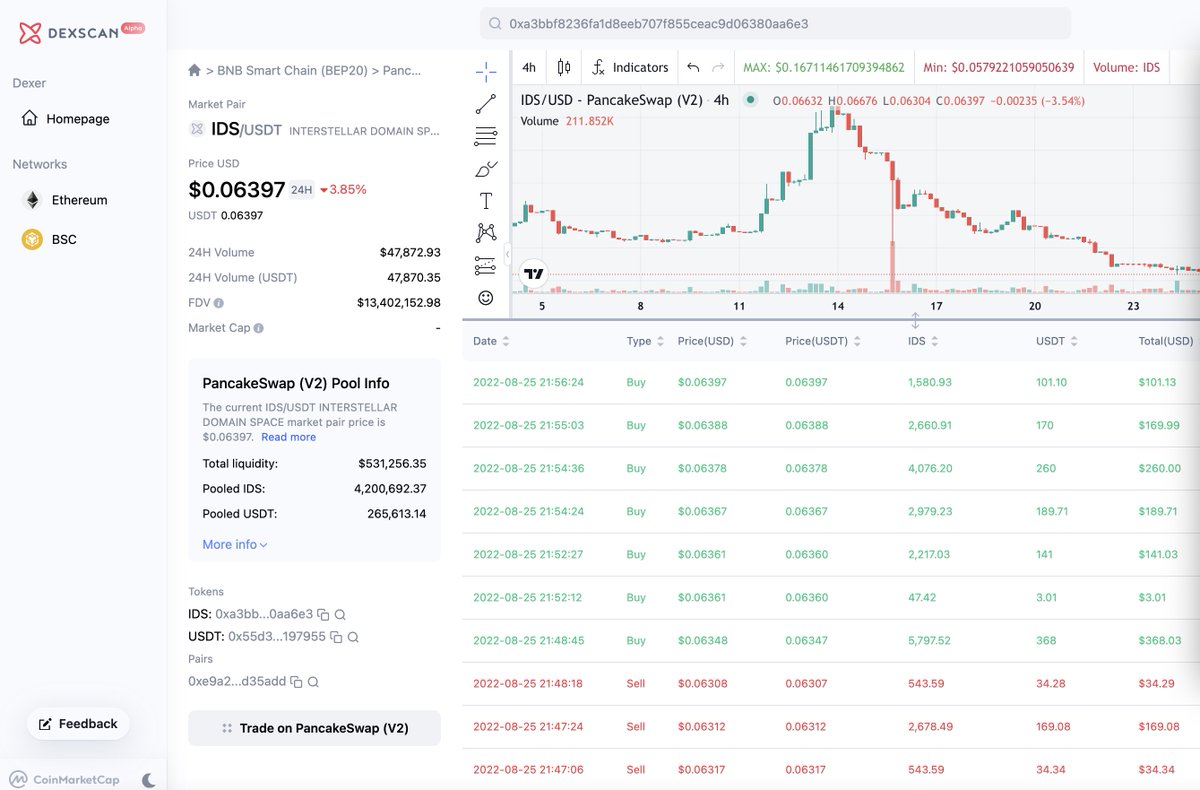Screen dimensions: 1200x790
Task: Adjust the chart-table resize handle
Action: click(x=914, y=320)
